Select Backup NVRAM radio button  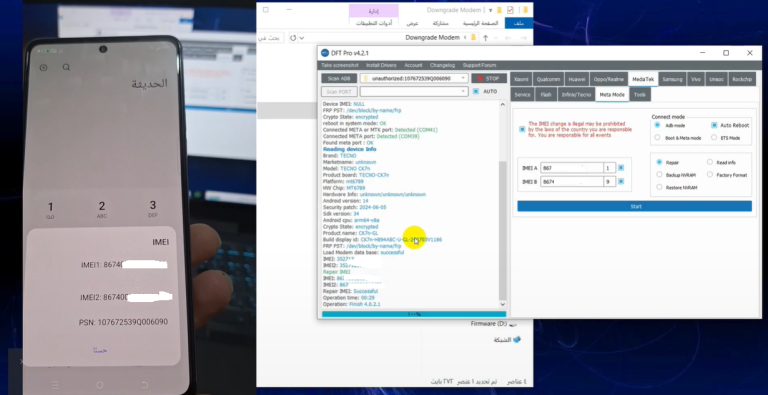(x=659, y=174)
